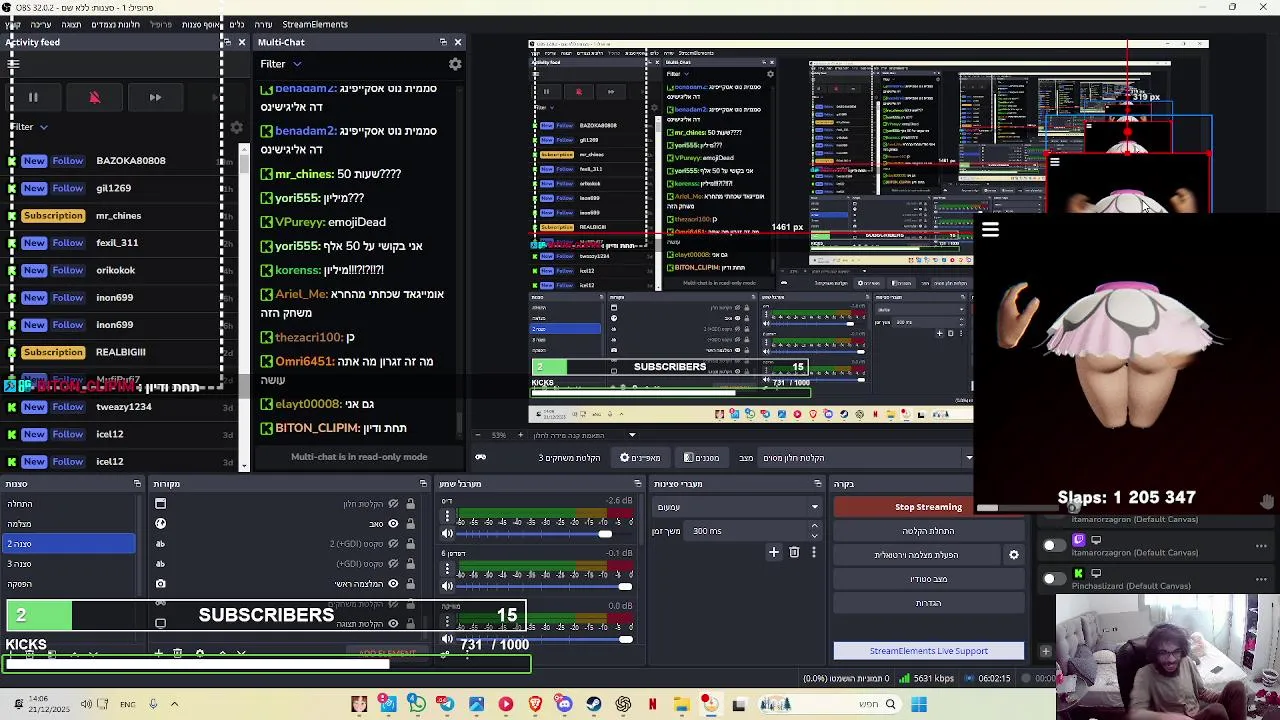
Task: Open the כלים menu
Action: click(x=237, y=24)
